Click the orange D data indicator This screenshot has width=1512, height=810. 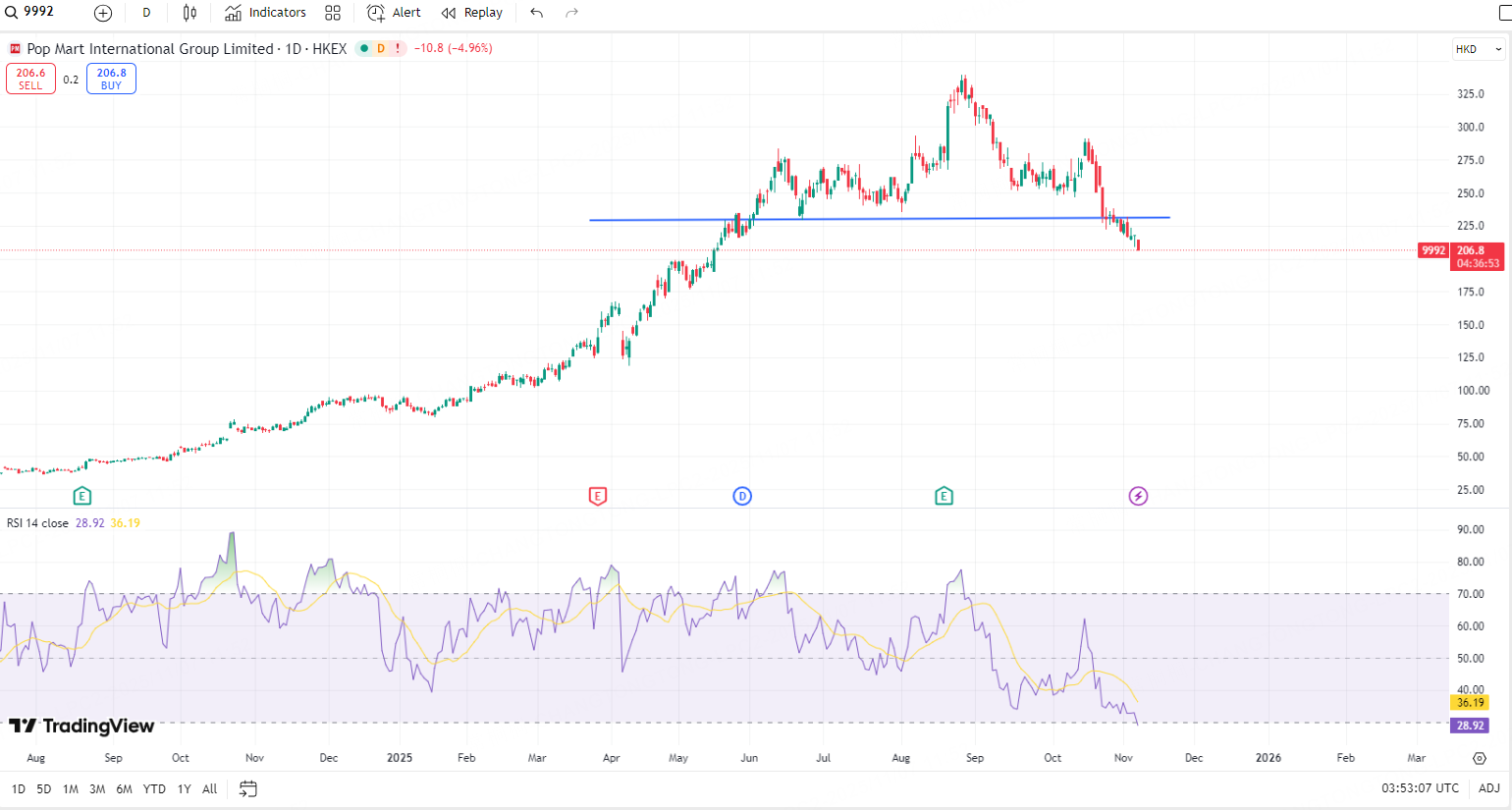[381, 48]
